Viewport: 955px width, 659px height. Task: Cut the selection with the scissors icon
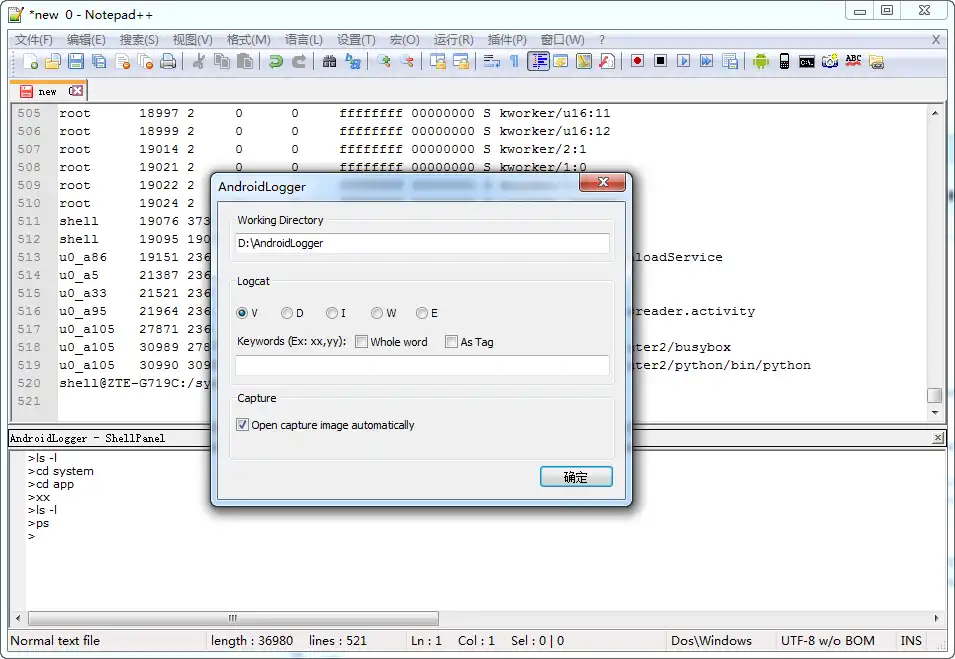click(x=199, y=62)
